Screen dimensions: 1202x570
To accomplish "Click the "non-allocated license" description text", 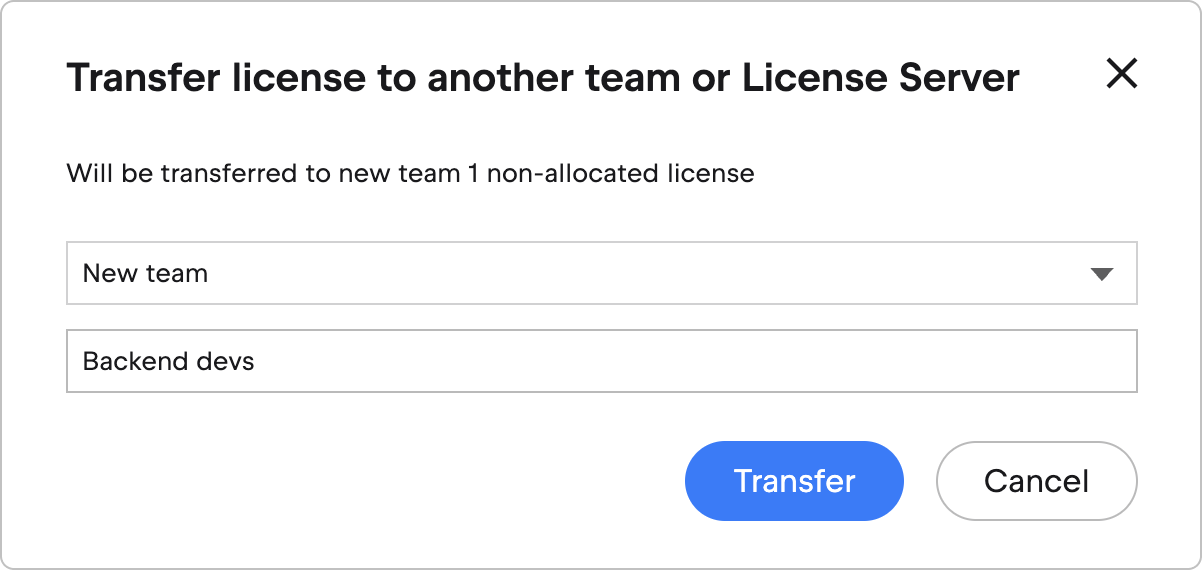I will point(620,174).
